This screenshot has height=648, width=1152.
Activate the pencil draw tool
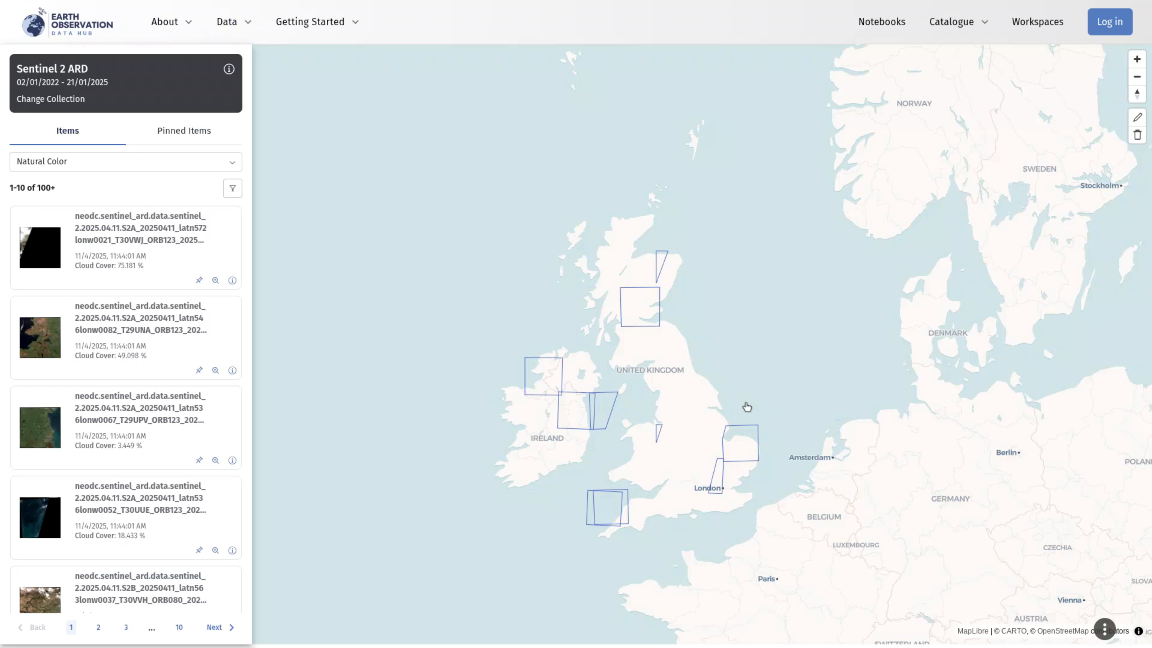pyautogui.click(x=1137, y=117)
